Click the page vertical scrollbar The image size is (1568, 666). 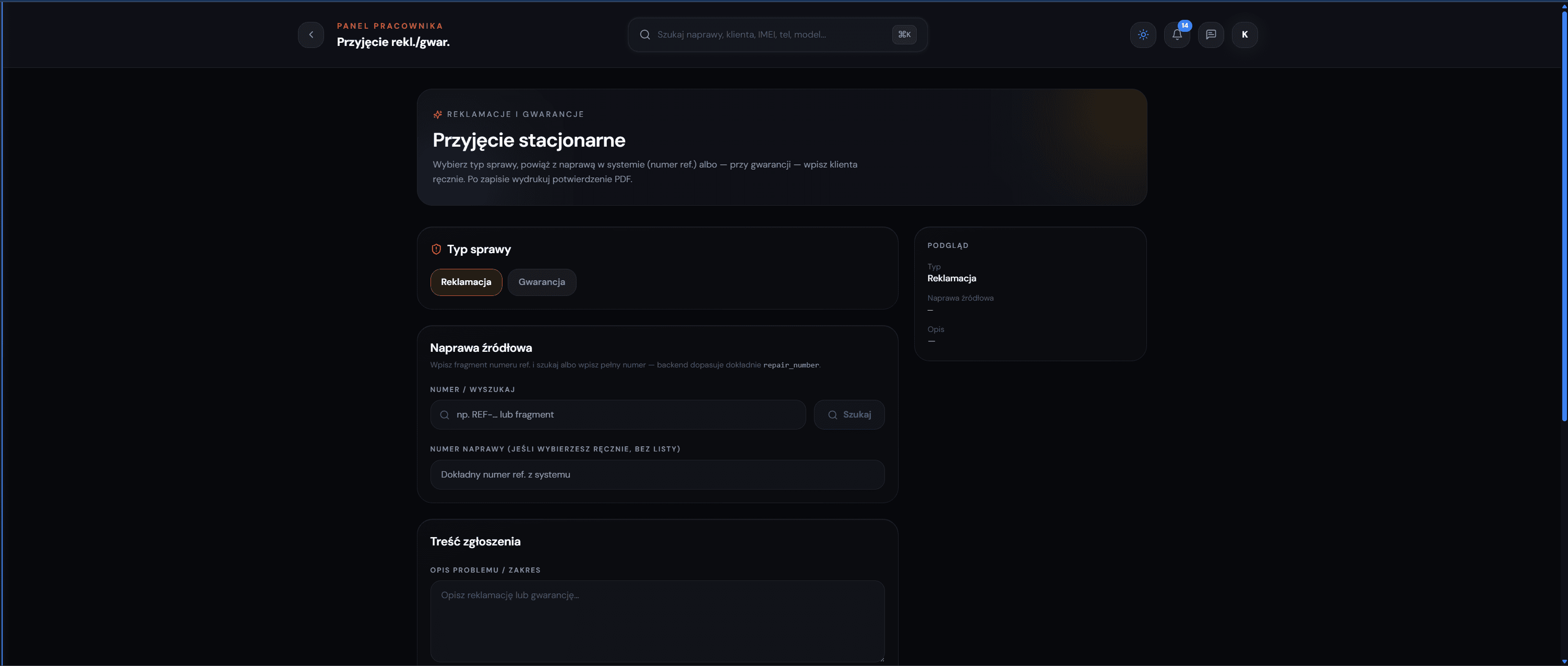click(1564, 216)
